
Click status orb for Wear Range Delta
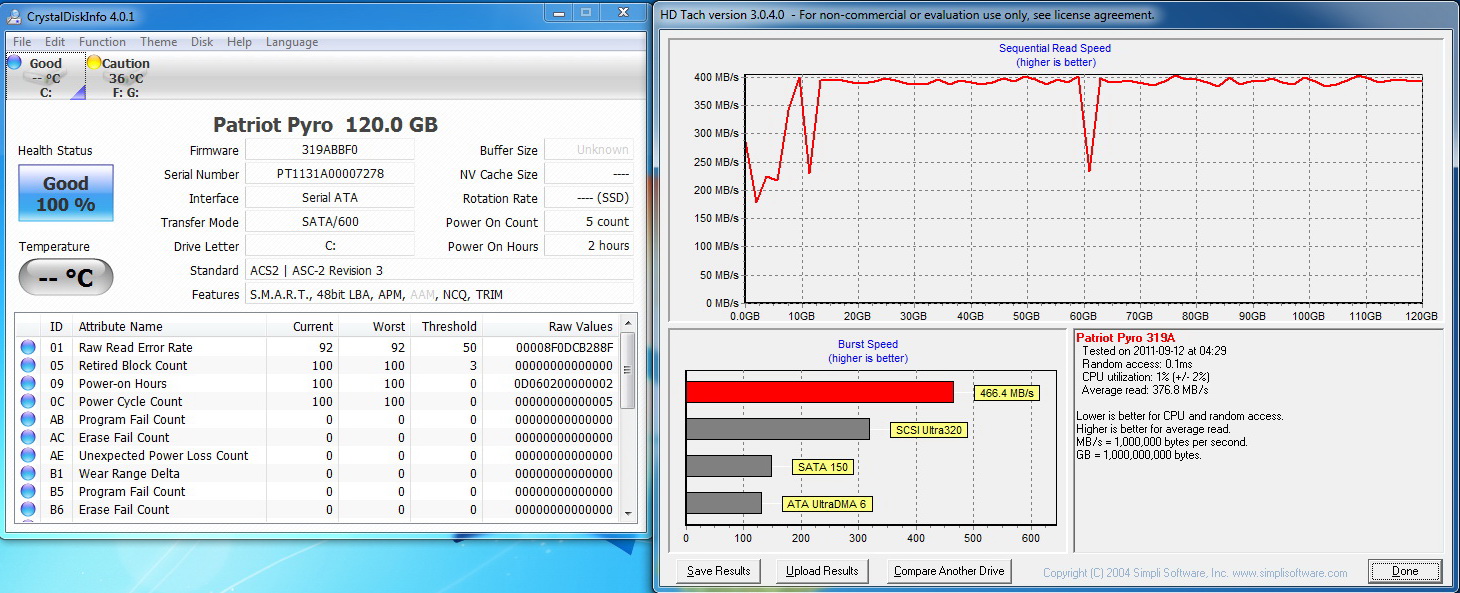tap(28, 473)
